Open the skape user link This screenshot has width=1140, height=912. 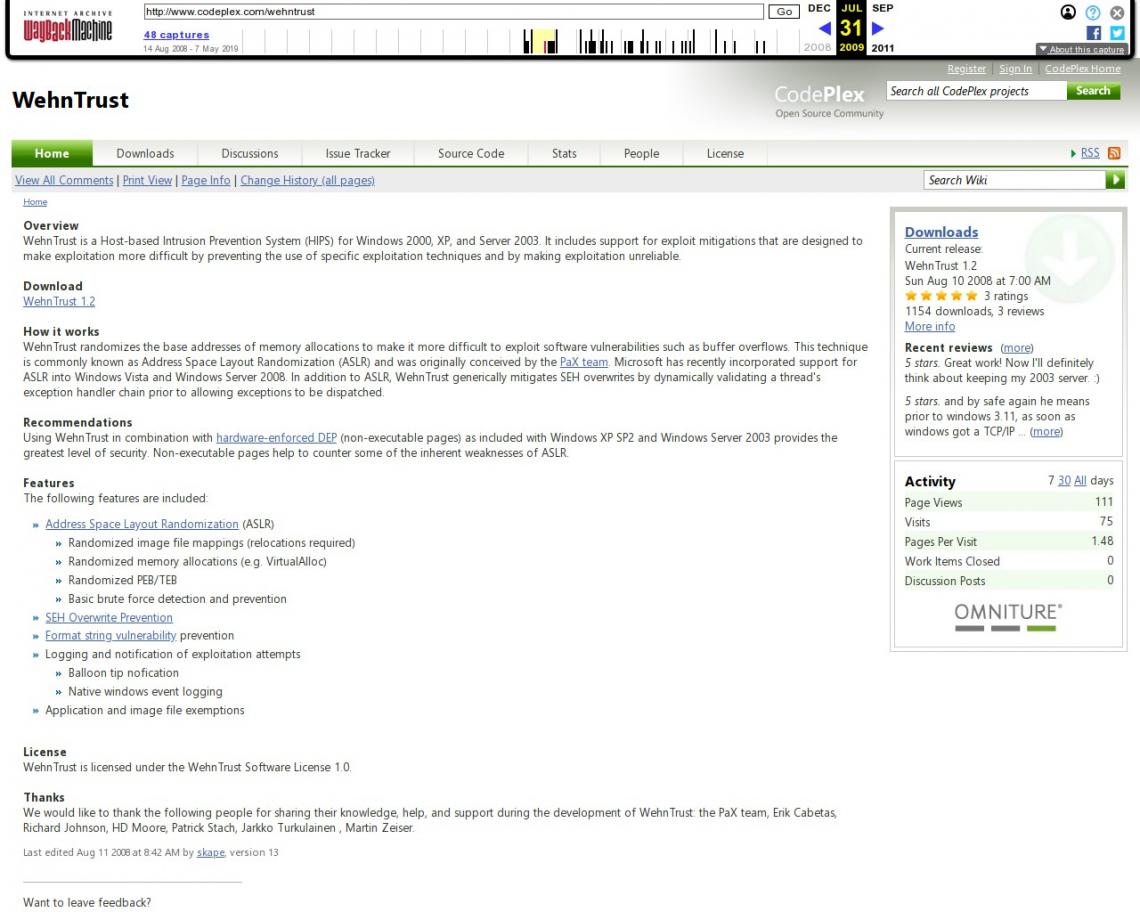click(x=210, y=852)
